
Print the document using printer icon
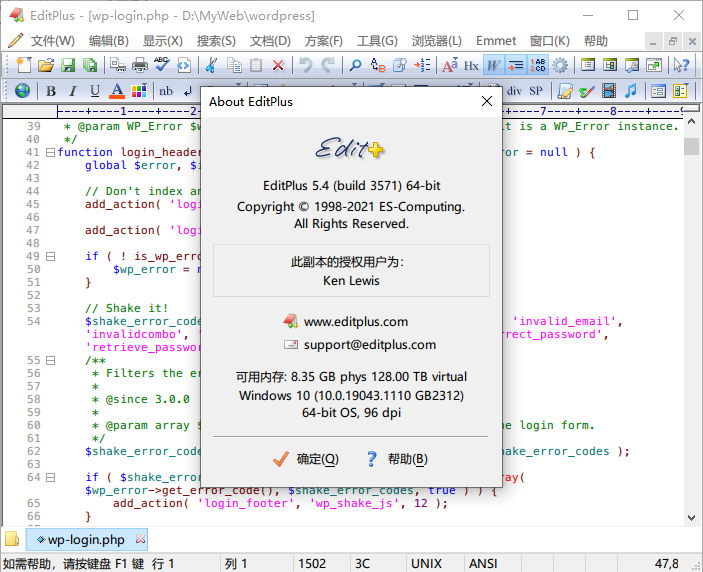pyautogui.click(x=140, y=65)
